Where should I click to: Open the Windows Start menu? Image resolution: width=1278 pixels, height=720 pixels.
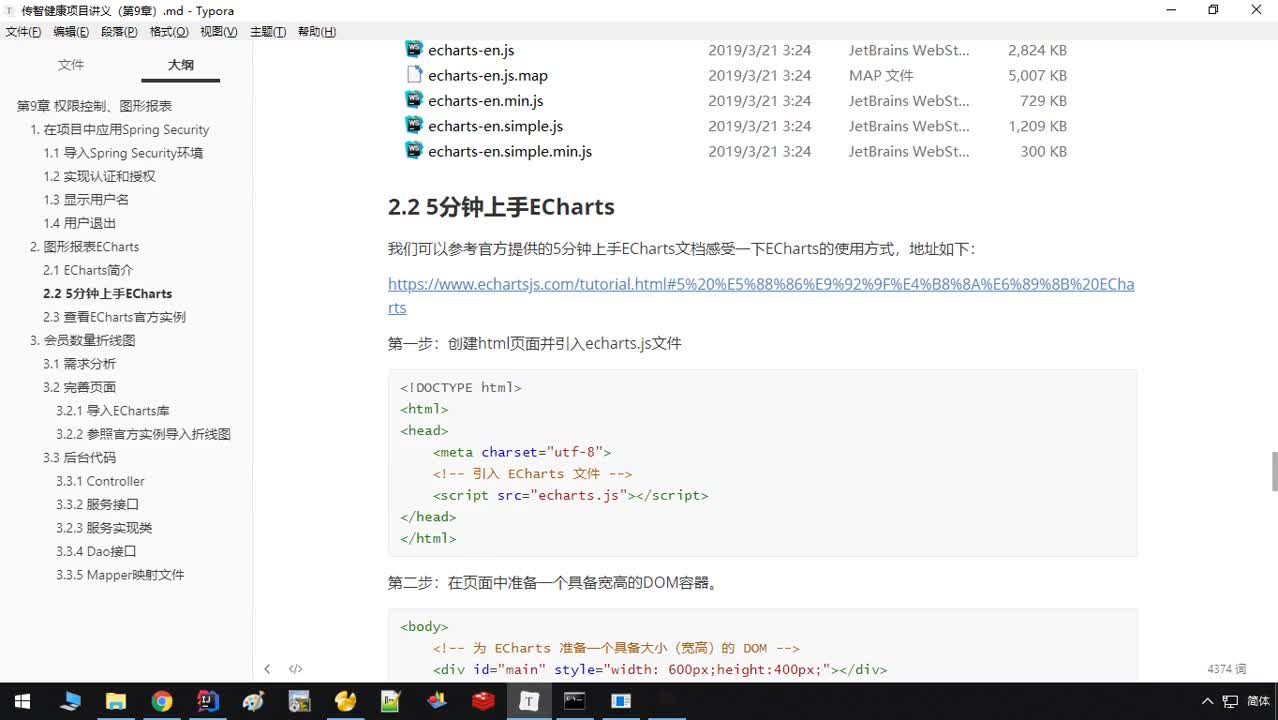point(22,701)
